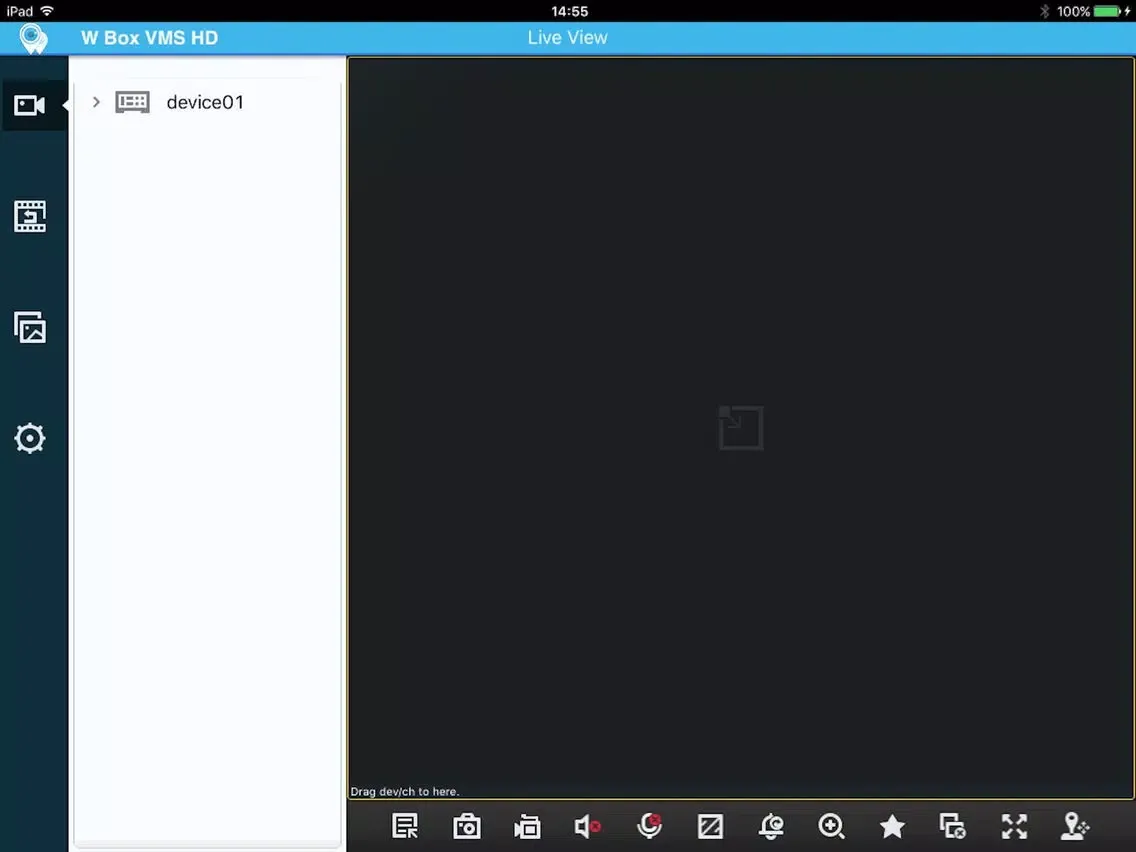Take a snapshot with the camera icon

tap(466, 826)
